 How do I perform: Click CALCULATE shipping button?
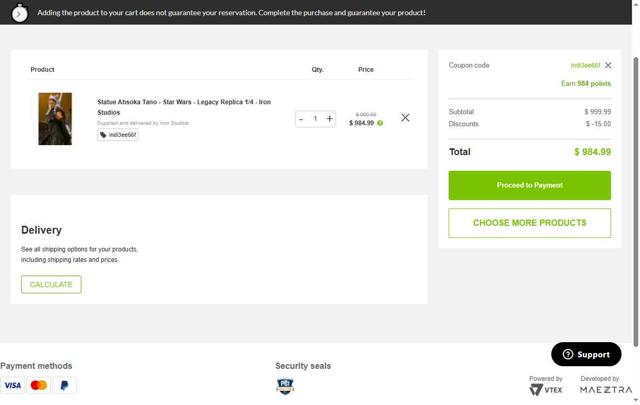click(x=51, y=285)
